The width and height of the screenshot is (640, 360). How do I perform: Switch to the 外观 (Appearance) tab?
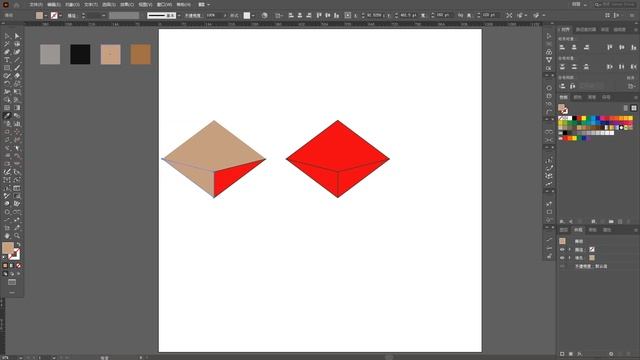coord(578,230)
